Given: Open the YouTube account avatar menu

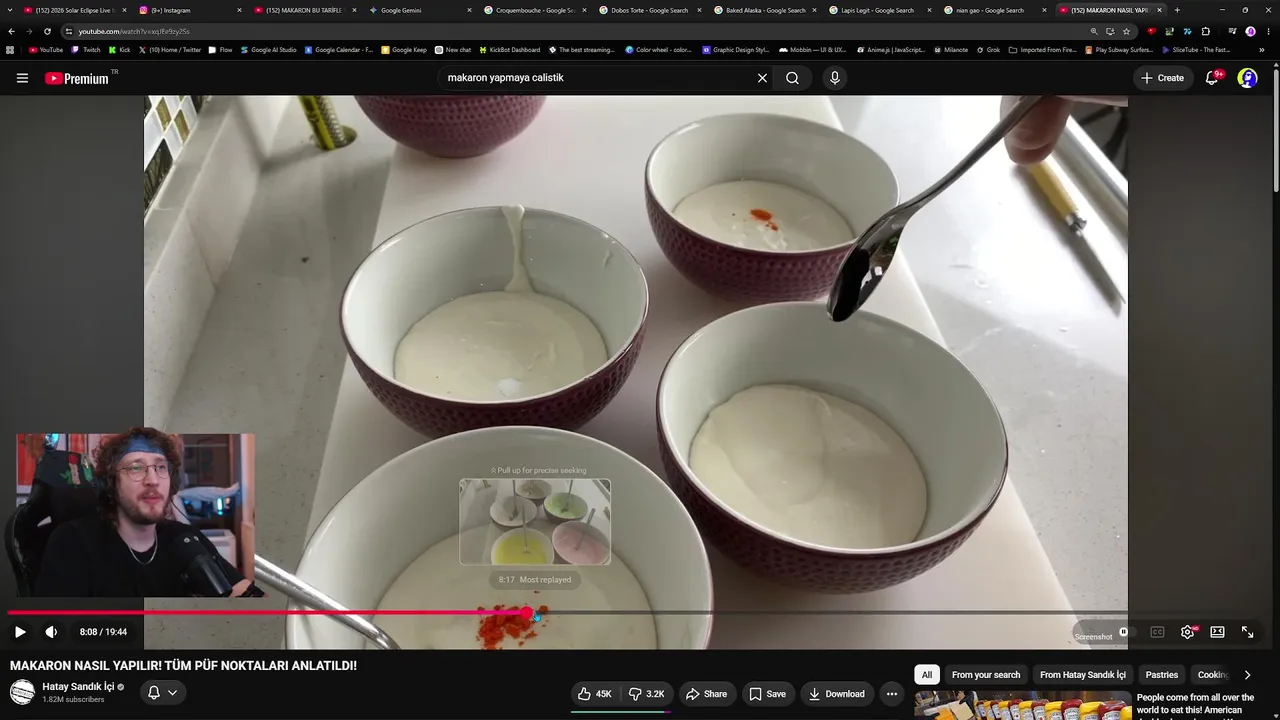Looking at the screenshot, I should pos(1247,78).
